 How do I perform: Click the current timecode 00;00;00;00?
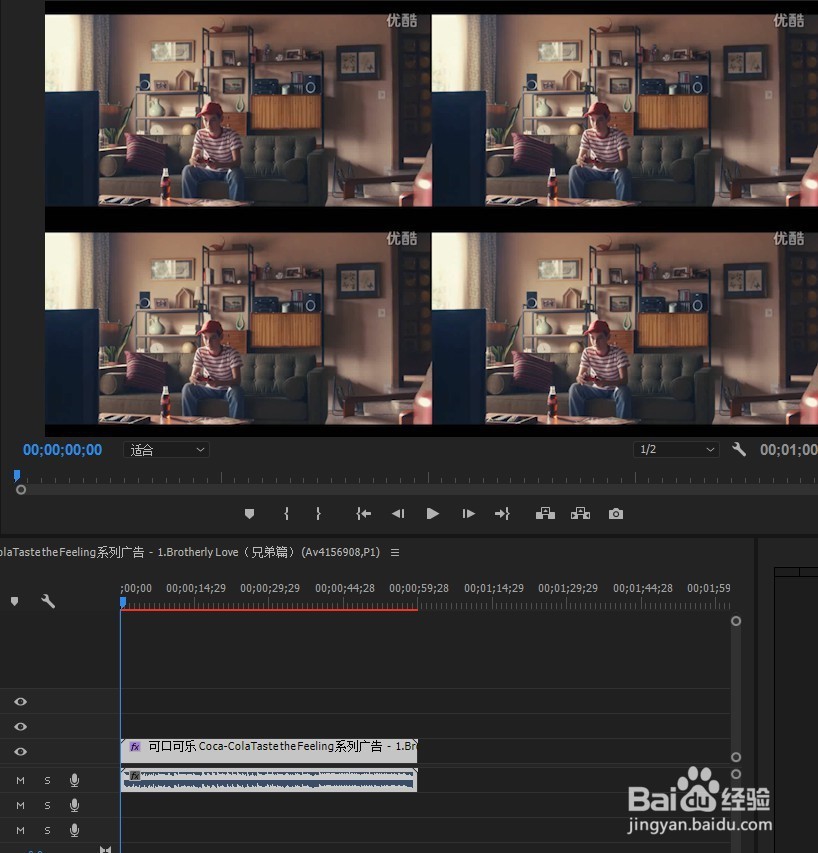point(63,450)
